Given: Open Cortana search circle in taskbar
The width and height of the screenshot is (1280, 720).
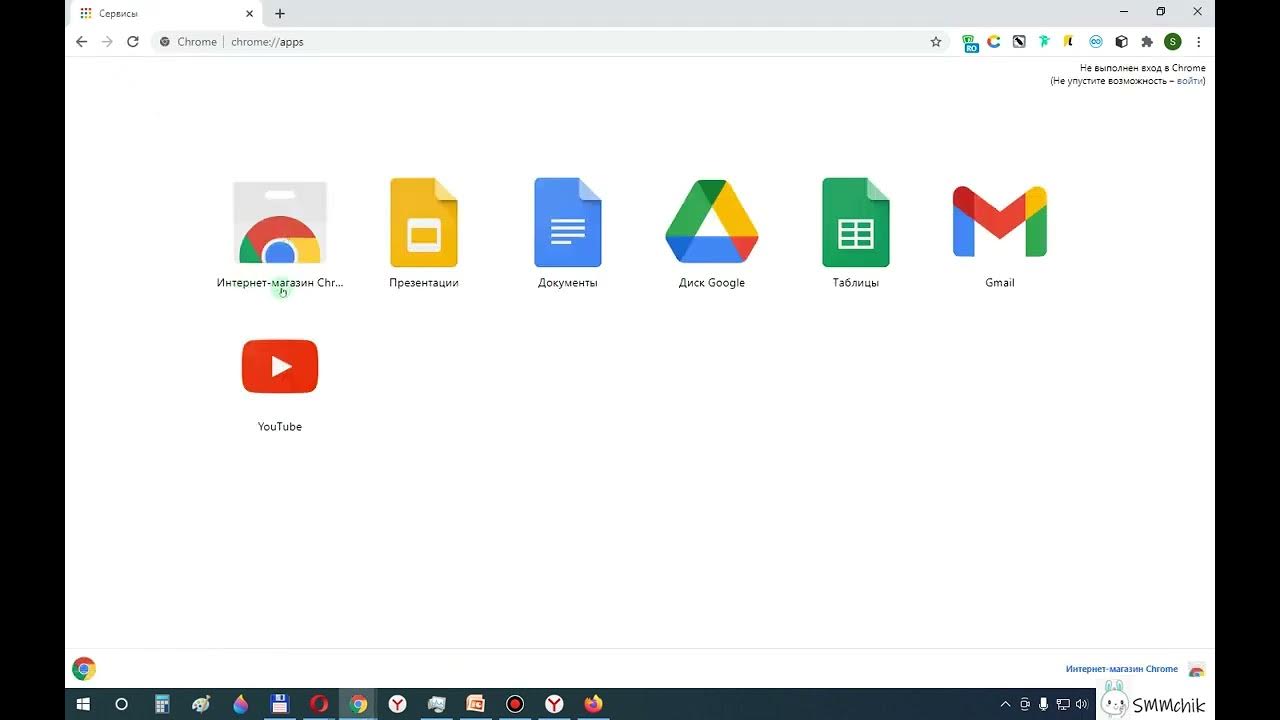Looking at the screenshot, I should [x=122, y=704].
